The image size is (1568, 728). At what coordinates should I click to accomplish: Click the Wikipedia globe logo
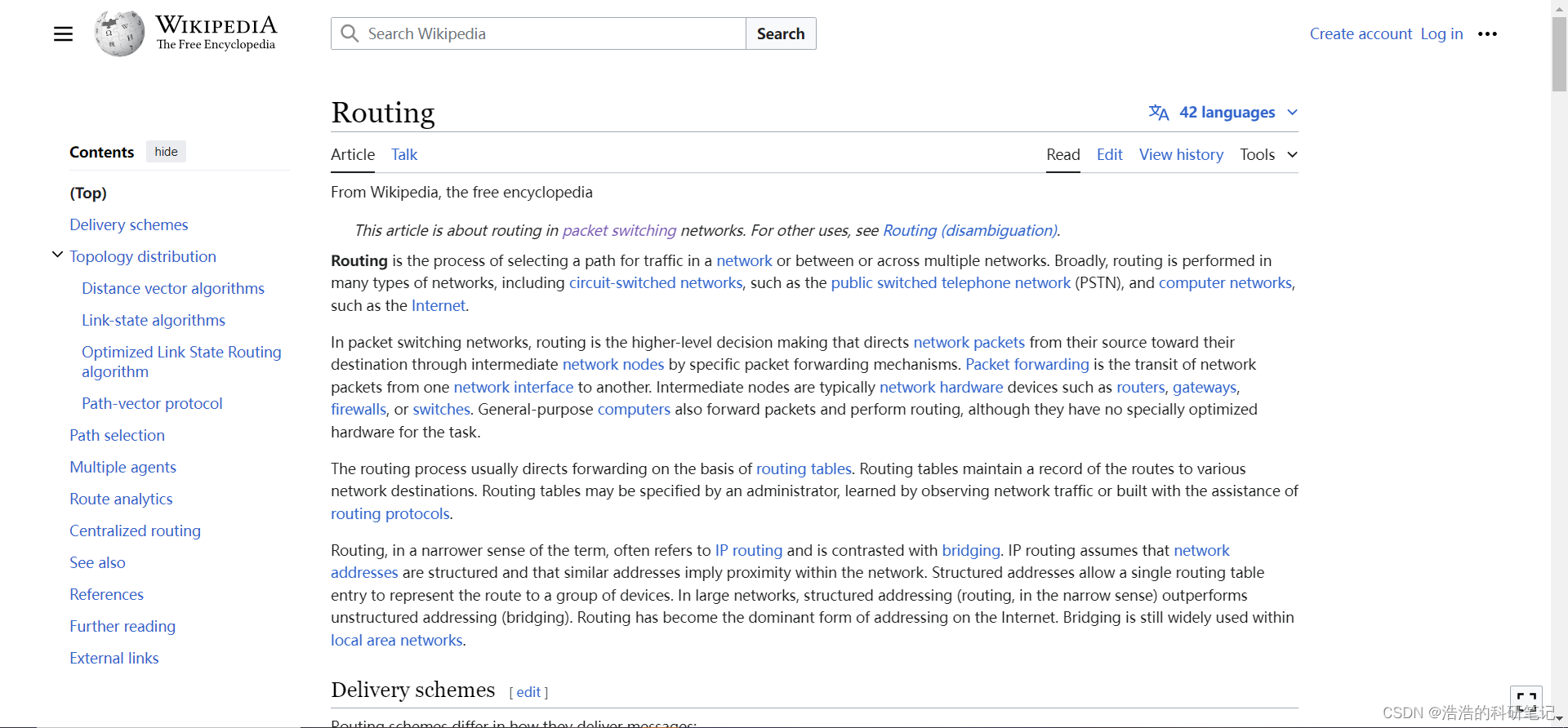click(119, 33)
